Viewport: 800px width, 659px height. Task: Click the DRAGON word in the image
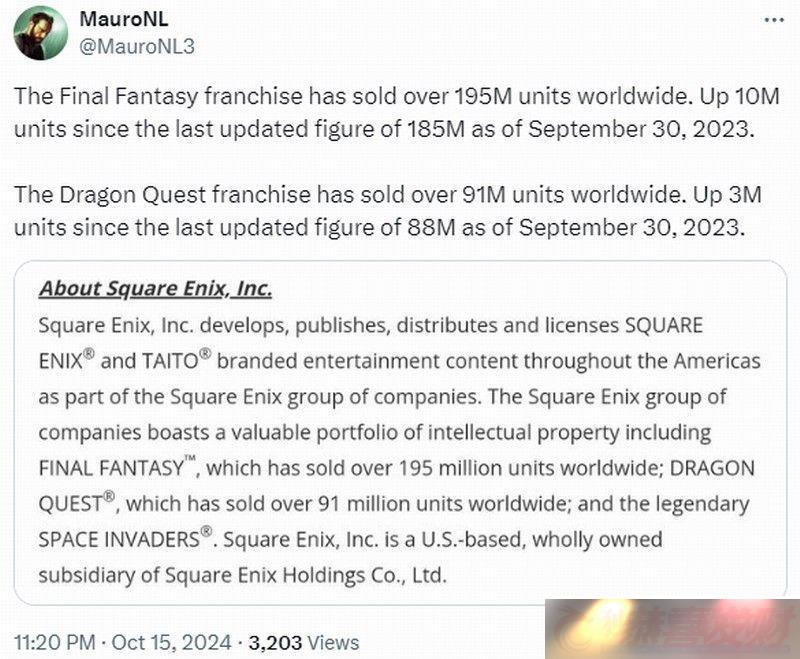click(712, 468)
